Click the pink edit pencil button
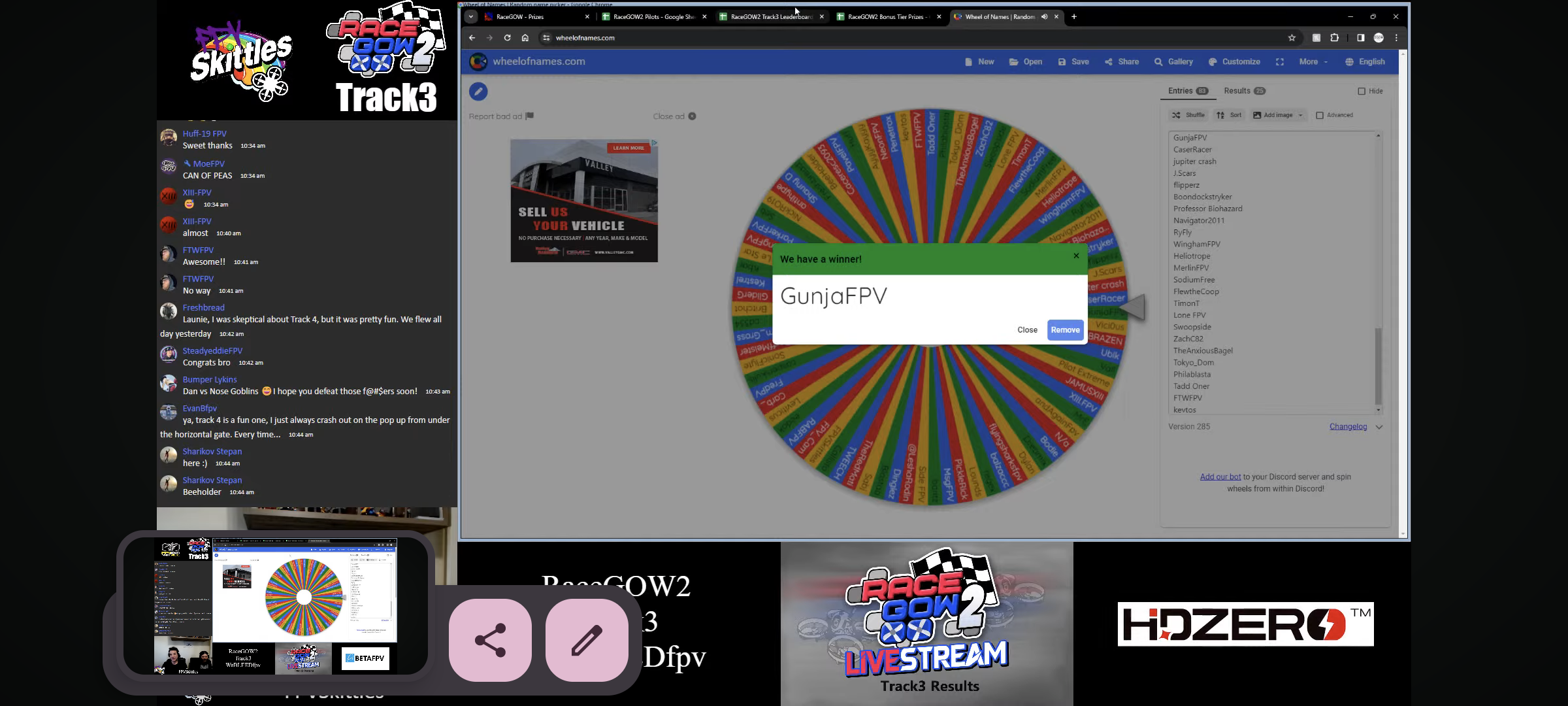Viewport: 1568px width, 706px height. tap(587, 640)
